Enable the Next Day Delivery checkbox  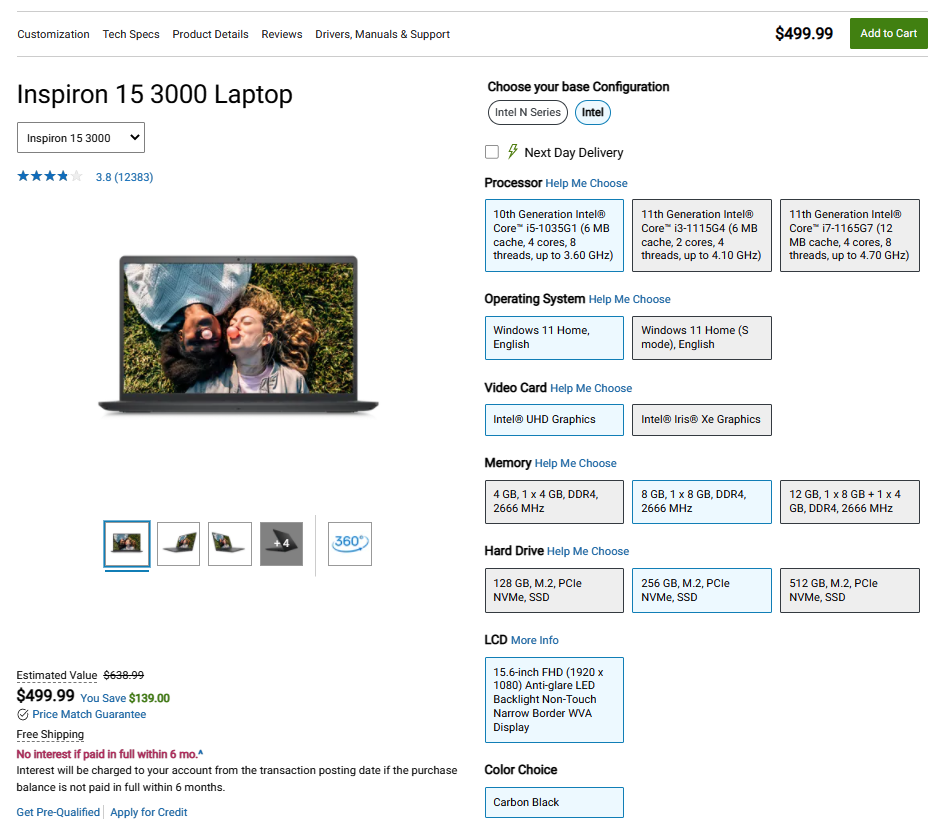tap(492, 152)
